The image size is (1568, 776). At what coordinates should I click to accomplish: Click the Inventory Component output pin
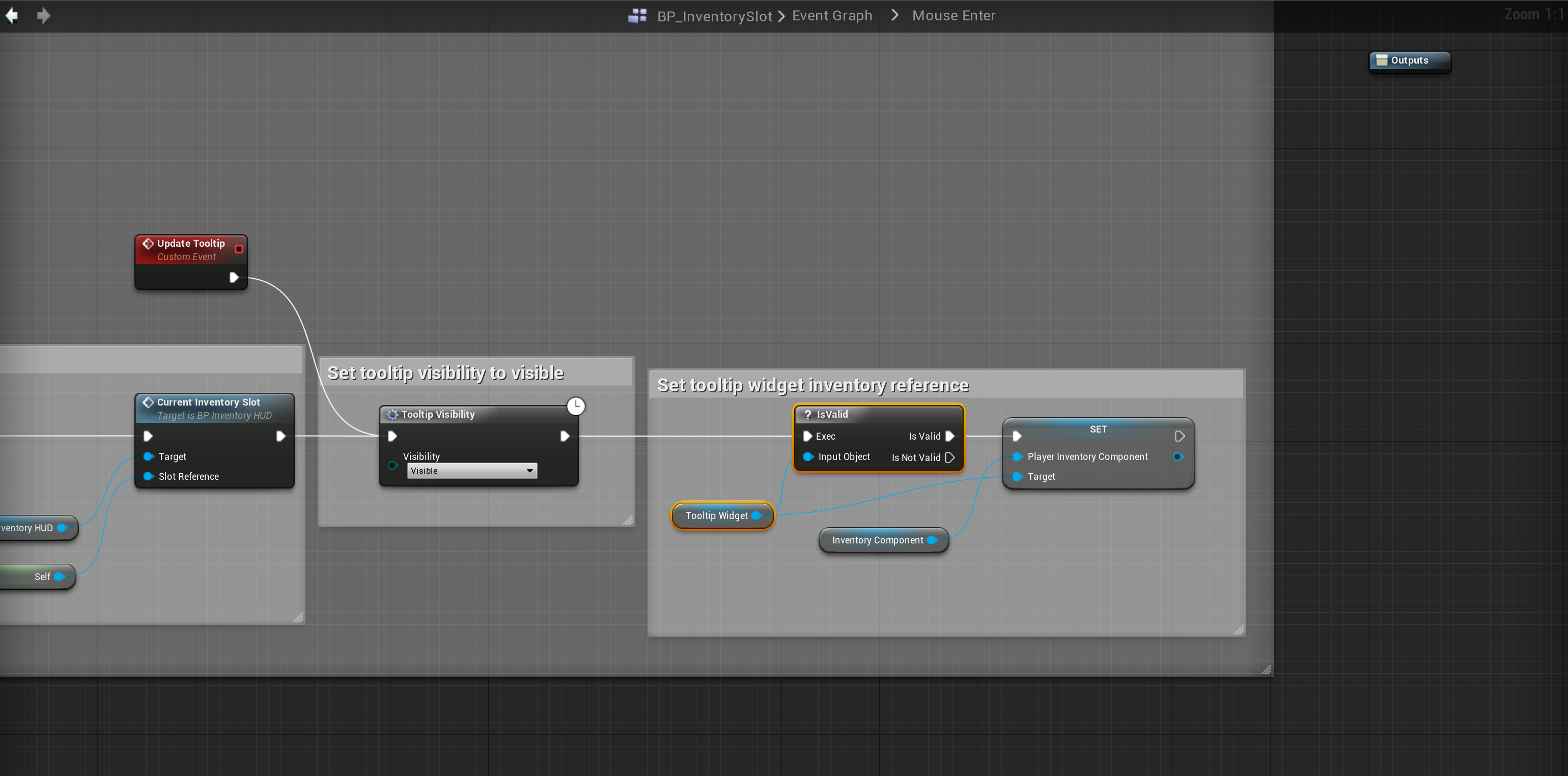[932, 540]
